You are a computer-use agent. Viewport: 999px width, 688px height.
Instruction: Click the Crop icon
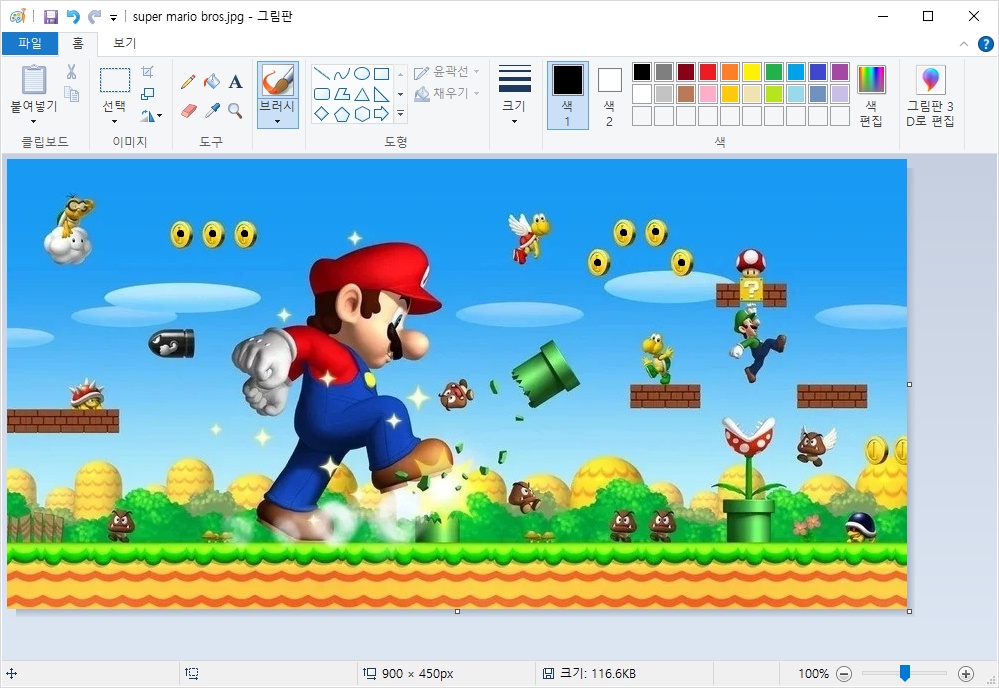147,72
